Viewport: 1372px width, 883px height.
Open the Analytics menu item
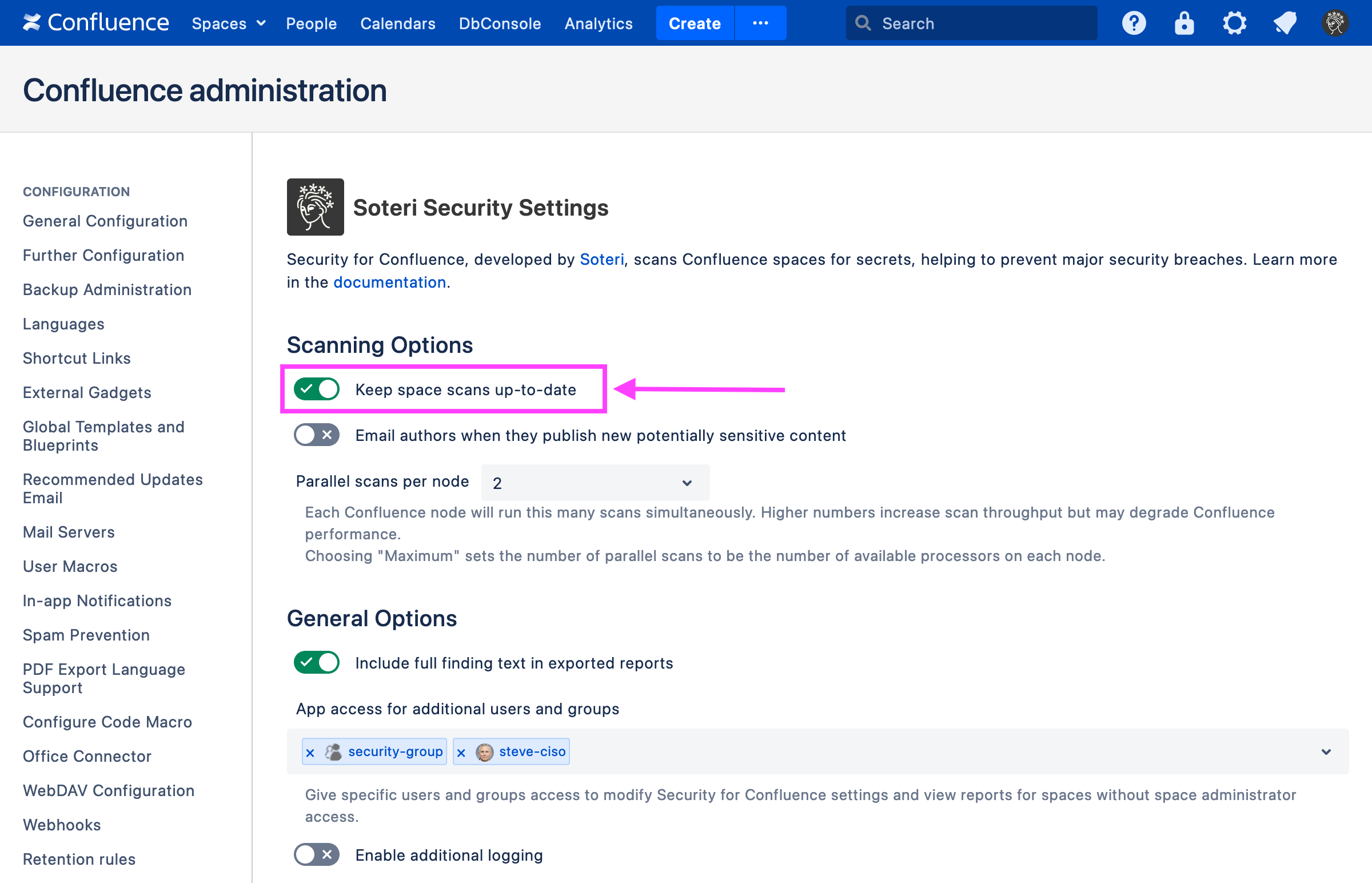pos(598,23)
